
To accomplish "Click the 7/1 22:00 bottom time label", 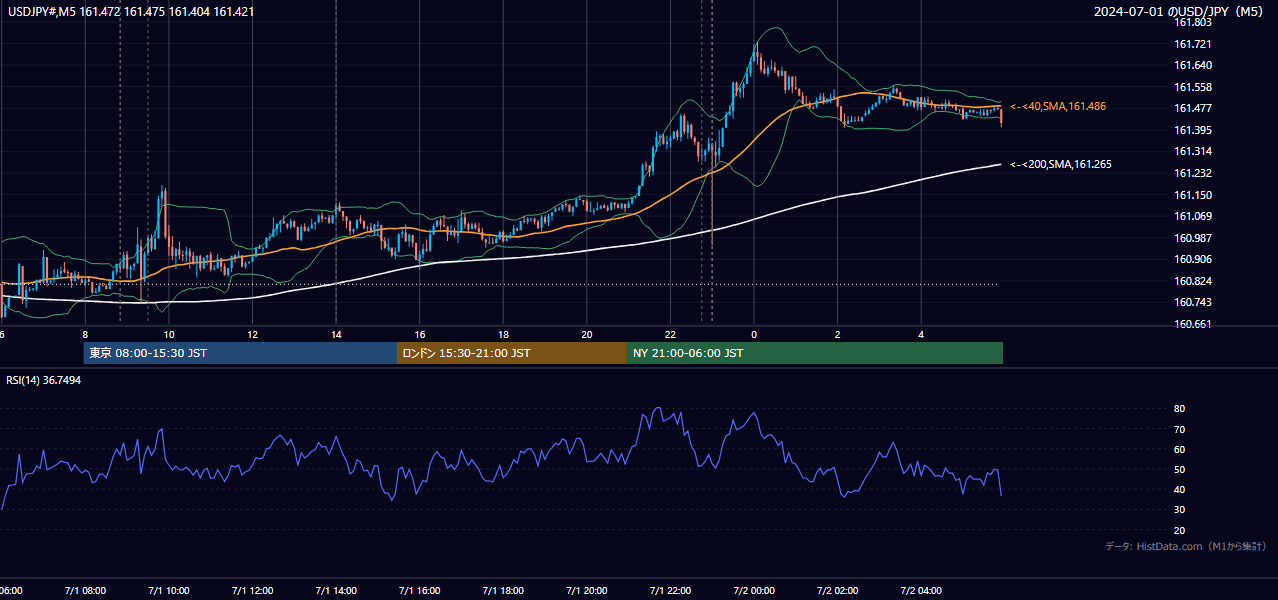I will 670,591.
